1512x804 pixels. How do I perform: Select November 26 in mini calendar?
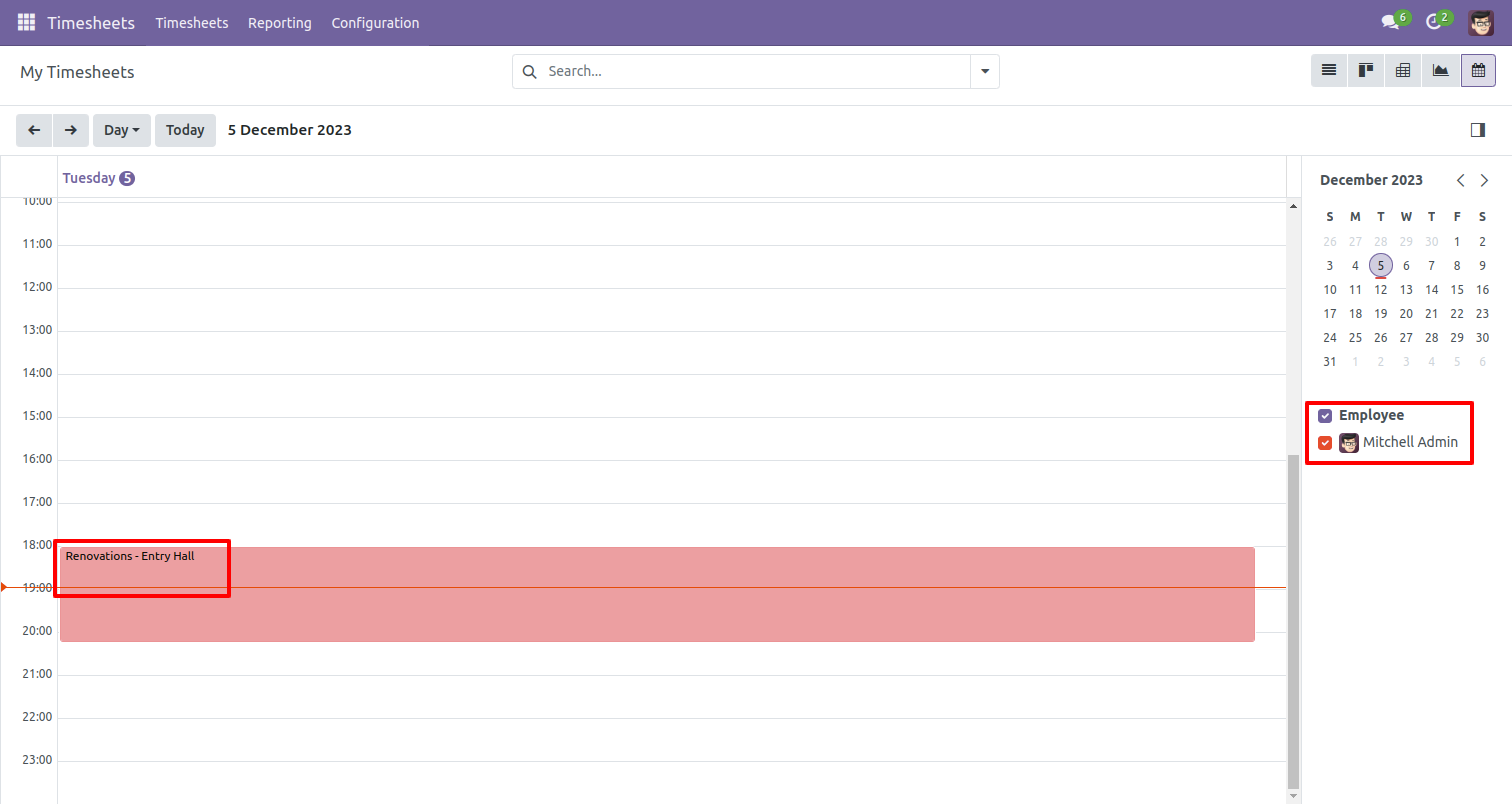point(1329,242)
